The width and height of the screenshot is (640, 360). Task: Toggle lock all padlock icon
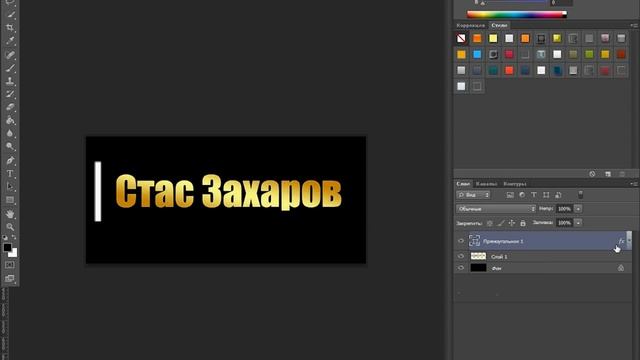pos(523,223)
